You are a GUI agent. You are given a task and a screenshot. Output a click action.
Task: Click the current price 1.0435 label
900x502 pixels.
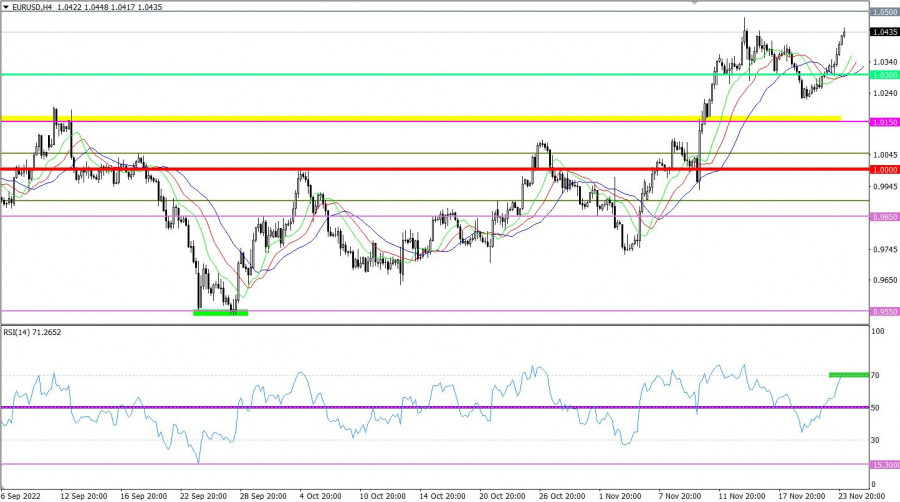pyautogui.click(x=884, y=32)
